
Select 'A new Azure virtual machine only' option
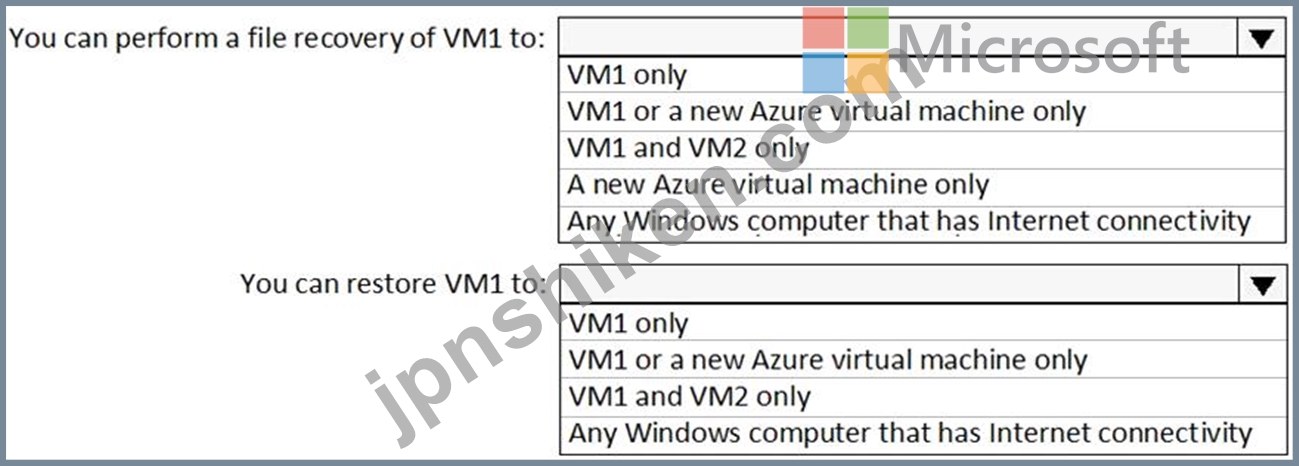coord(778,185)
